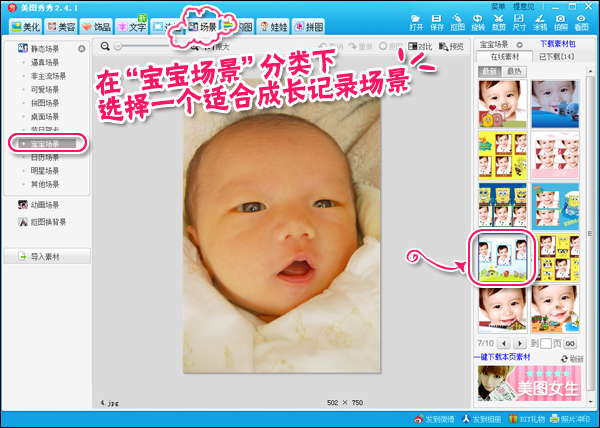Toggle the 对比 (Compare) view
Viewport: 600px width, 428px height.
[x=420, y=46]
